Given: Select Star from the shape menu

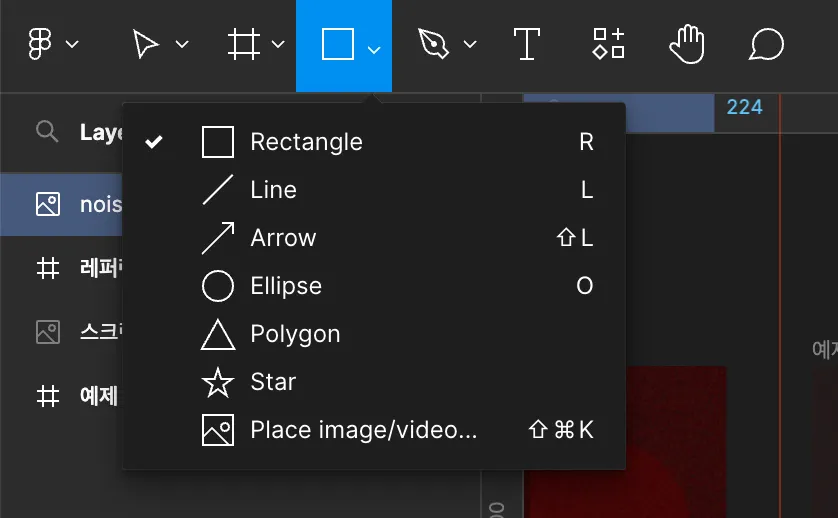Looking at the screenshot, I should (x=273, y=382).
